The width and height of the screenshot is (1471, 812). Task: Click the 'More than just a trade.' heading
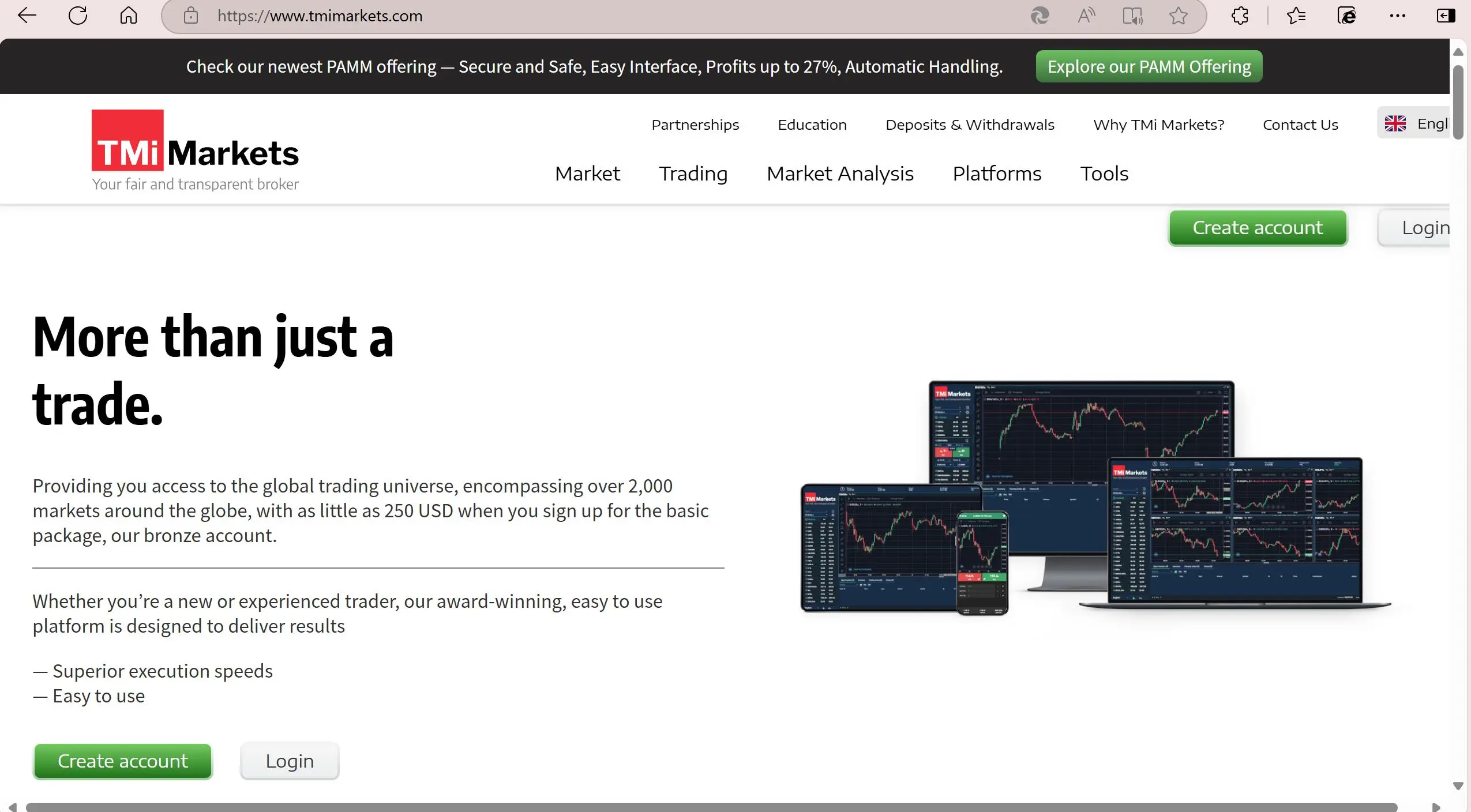click(x=213, y=370)
